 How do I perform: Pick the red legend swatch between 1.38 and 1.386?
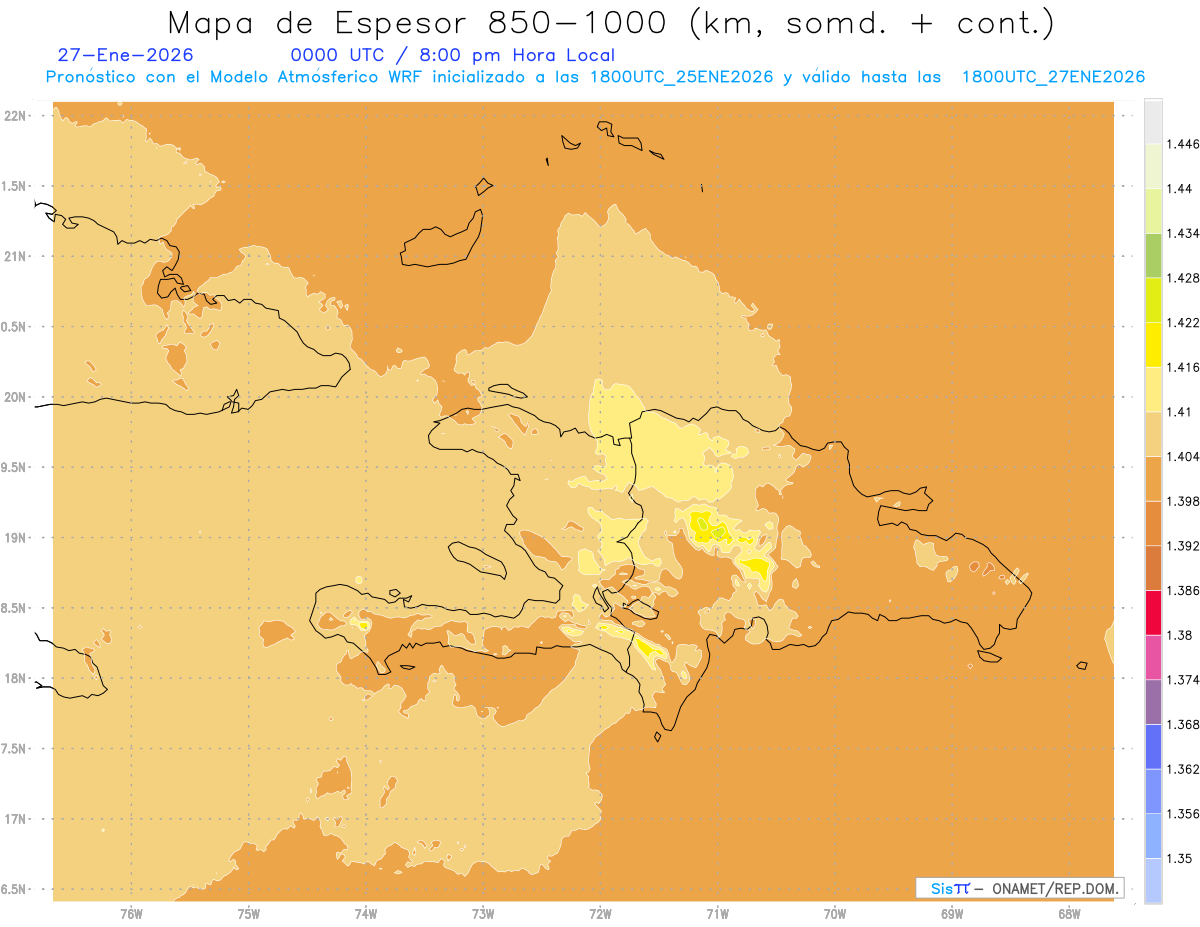pos(1153,612)
